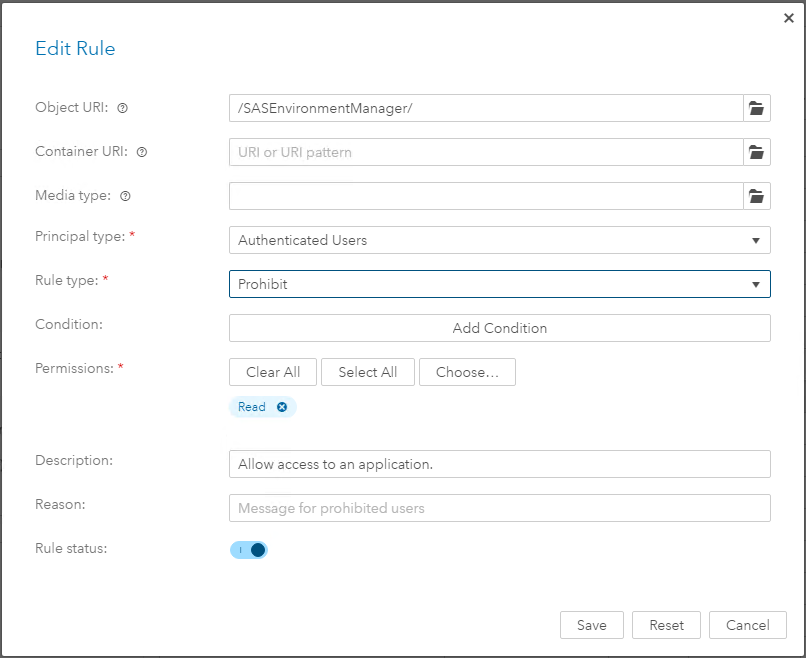The width and height of the screenshot is (806, 658).
Task: Select all permissions
Action: click(367, 372)
